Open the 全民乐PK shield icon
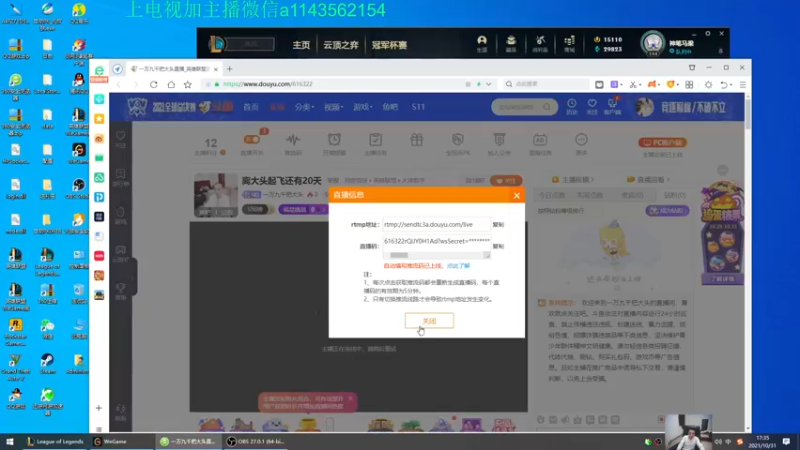Screen dimensions: 800x450 [458, 140]
